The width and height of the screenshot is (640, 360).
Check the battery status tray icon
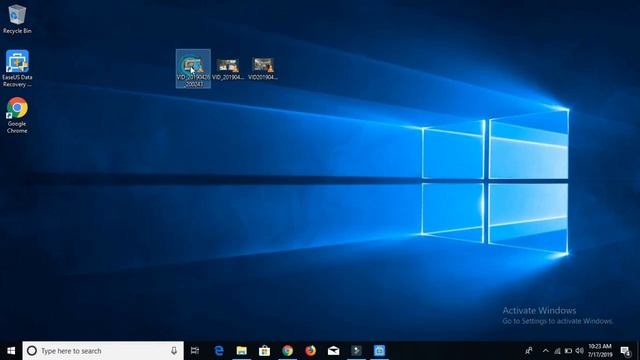click(x=568, y=351)
